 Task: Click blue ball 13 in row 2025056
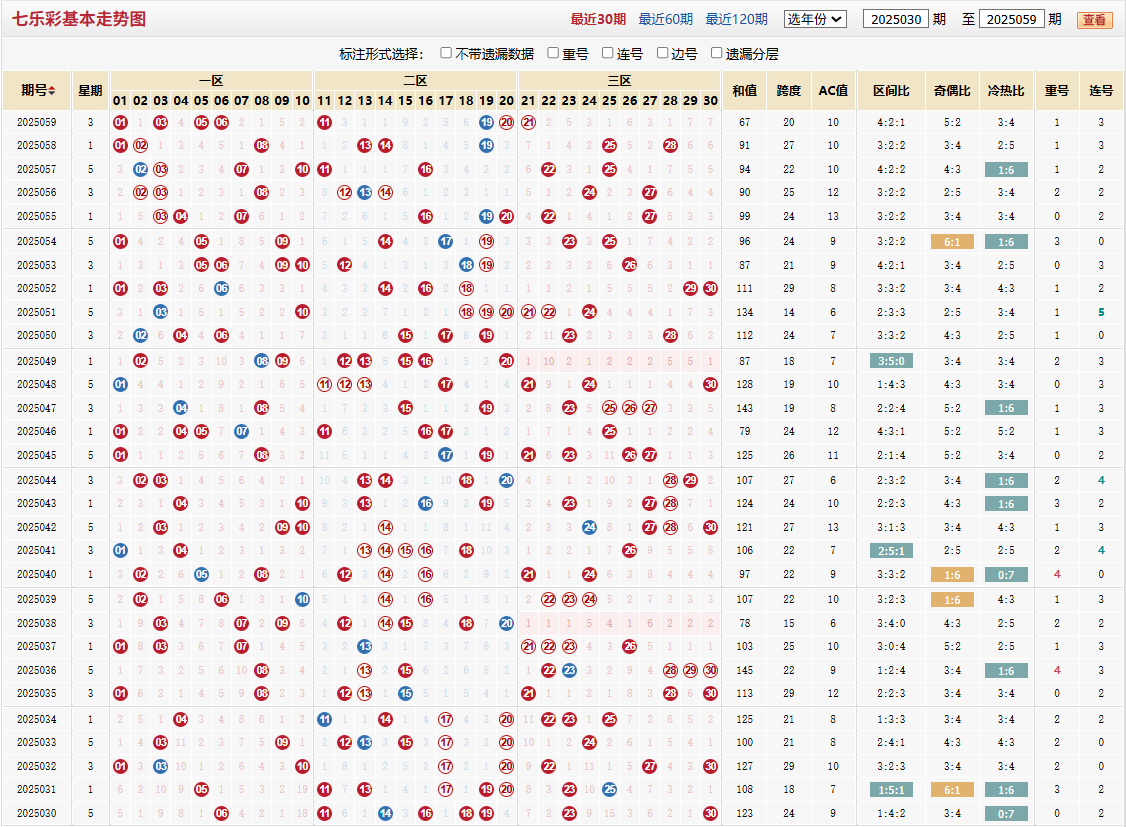[365, 192]
